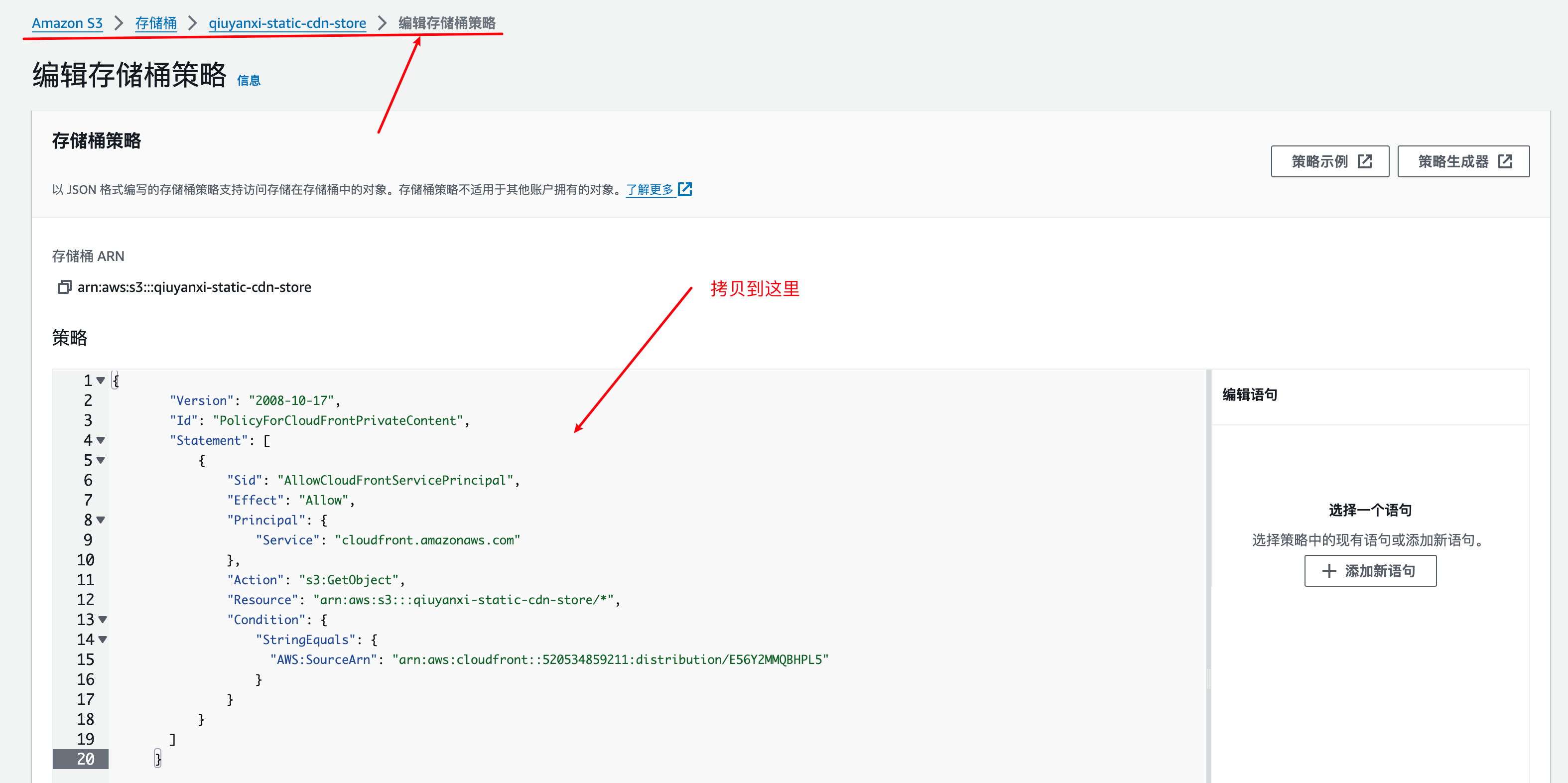The height and width of the screenshot is (783, 1568).
Task: Copy the bucket ARN with the copy icon
Action: (64, 287)
